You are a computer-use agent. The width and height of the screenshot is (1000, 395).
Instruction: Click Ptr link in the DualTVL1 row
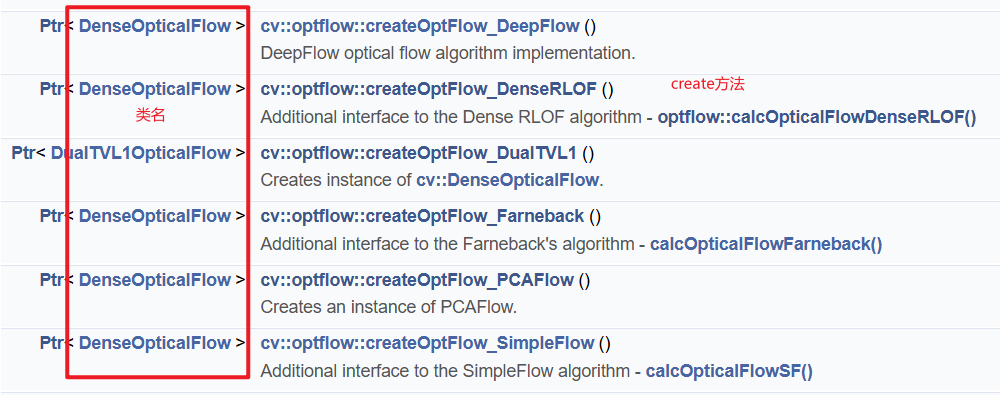click(x=22, y=153)
